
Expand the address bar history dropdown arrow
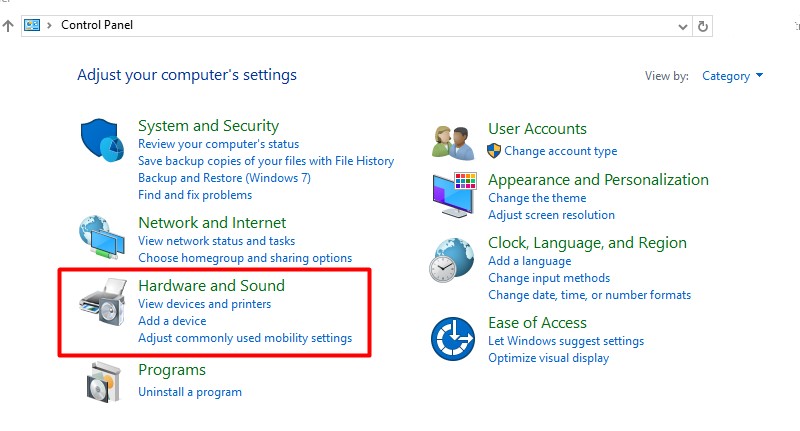click(x=681, y=26)
